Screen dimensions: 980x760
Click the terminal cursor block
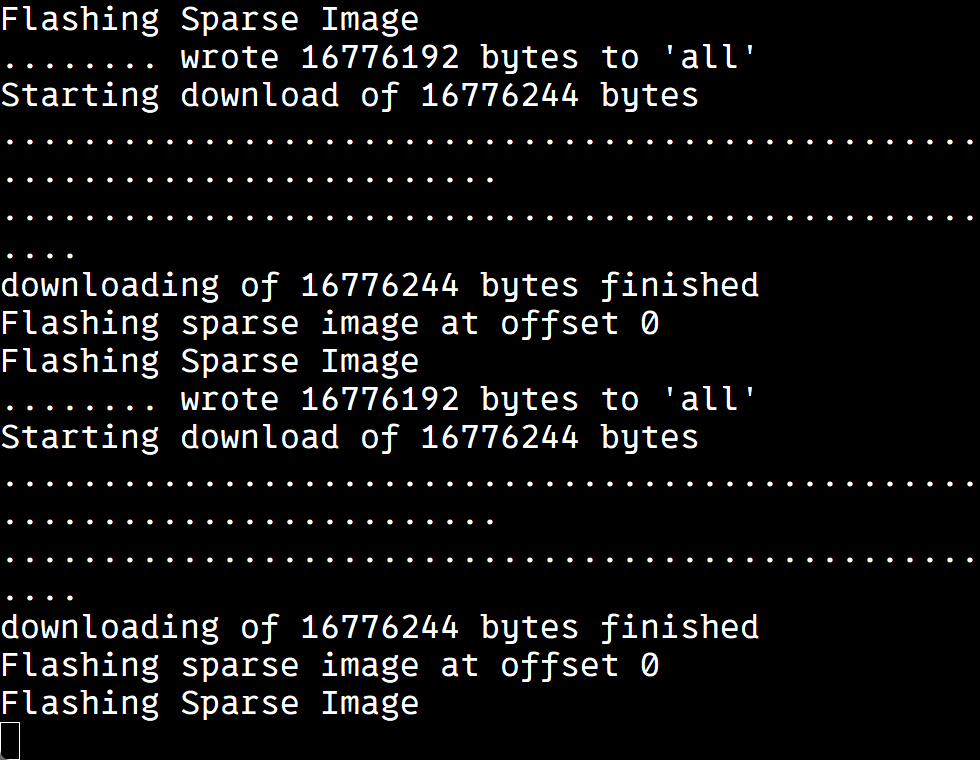click(x=9, y=740)
